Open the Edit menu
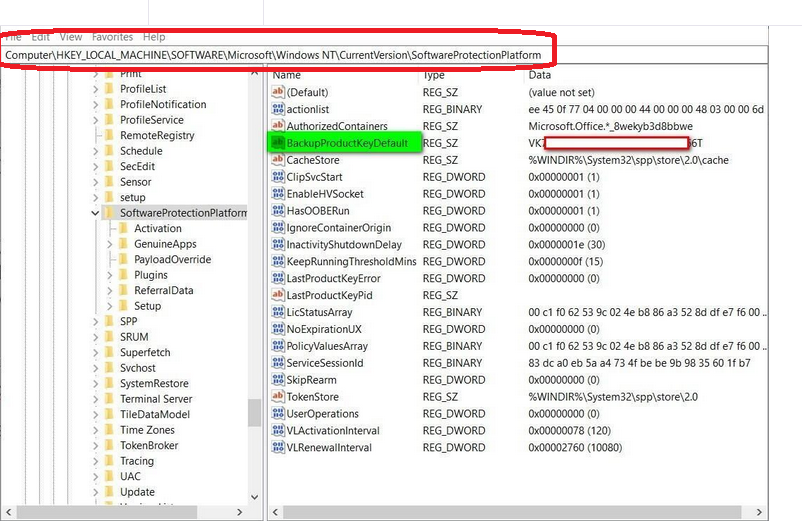The width and height of the screenshot is (802, 521). [x=40, y=37]
